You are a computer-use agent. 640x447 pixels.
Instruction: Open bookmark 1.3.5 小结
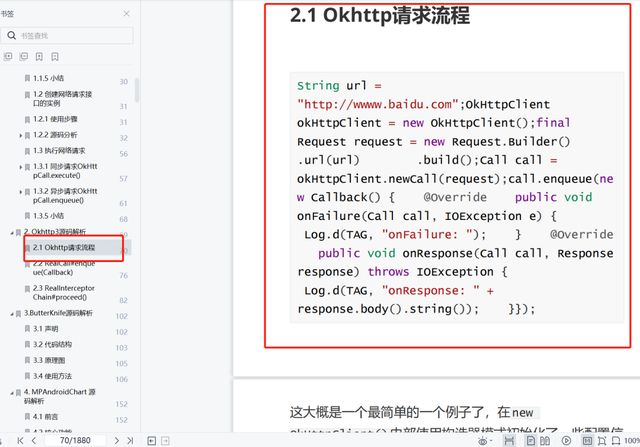pos(49,216)
